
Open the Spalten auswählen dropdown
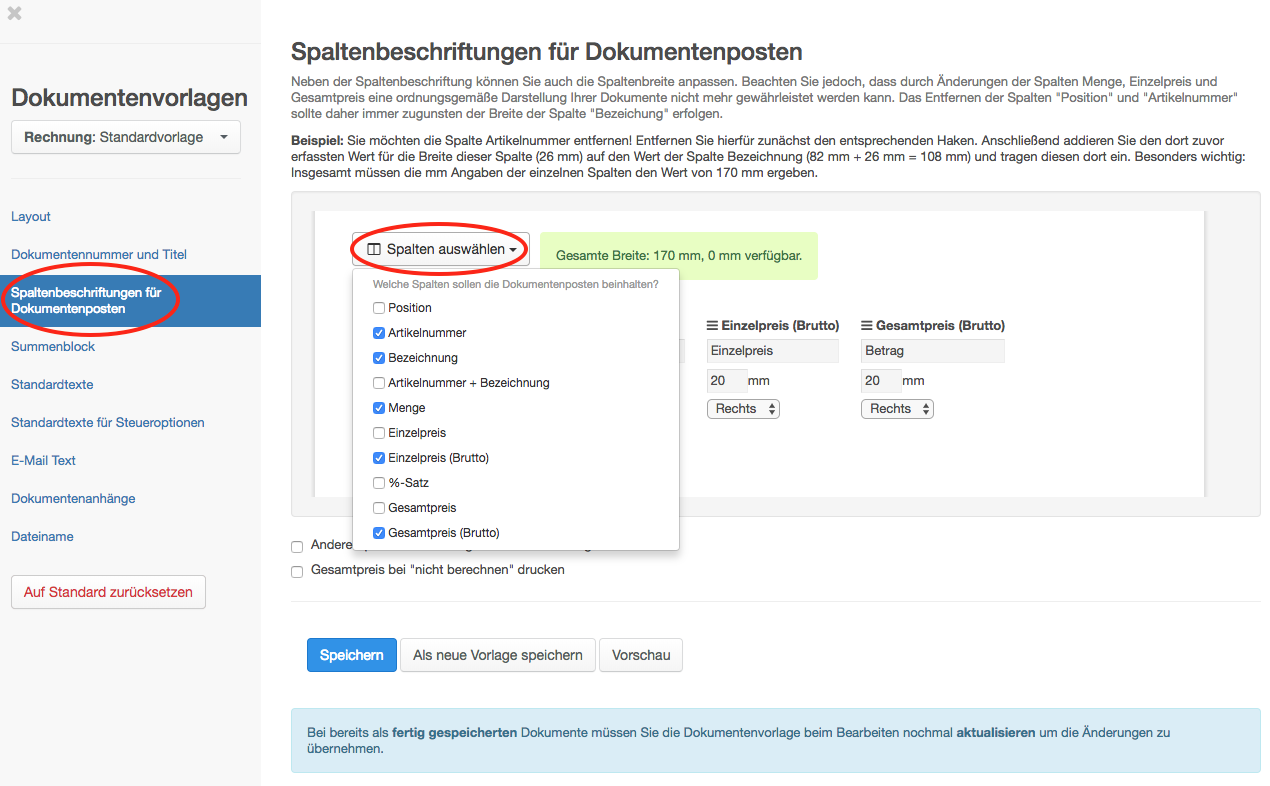point(441,249)
